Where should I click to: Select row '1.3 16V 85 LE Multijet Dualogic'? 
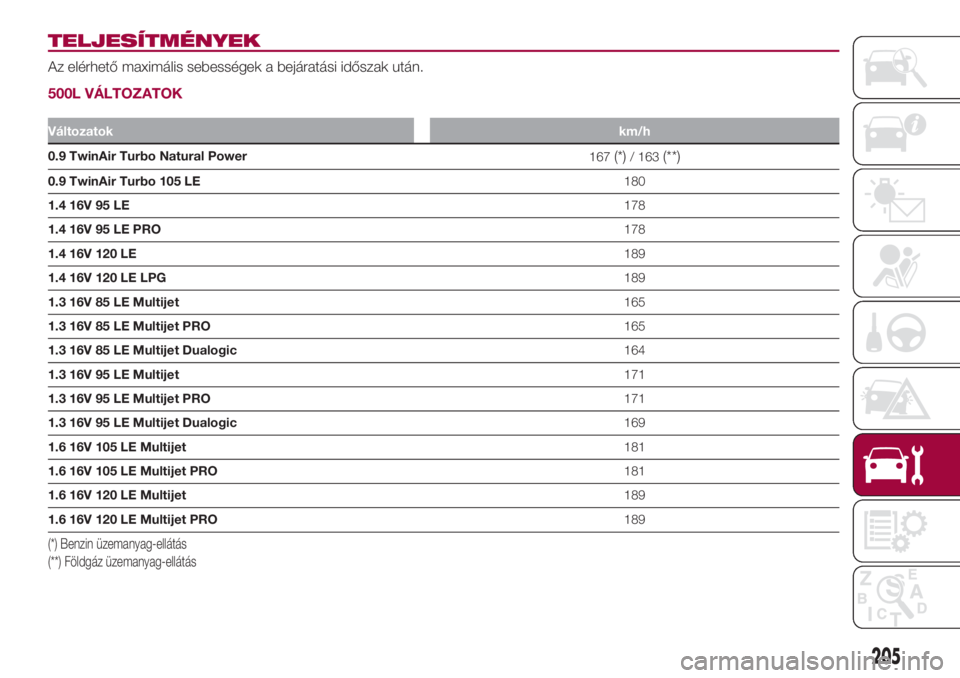click(443, 350)
